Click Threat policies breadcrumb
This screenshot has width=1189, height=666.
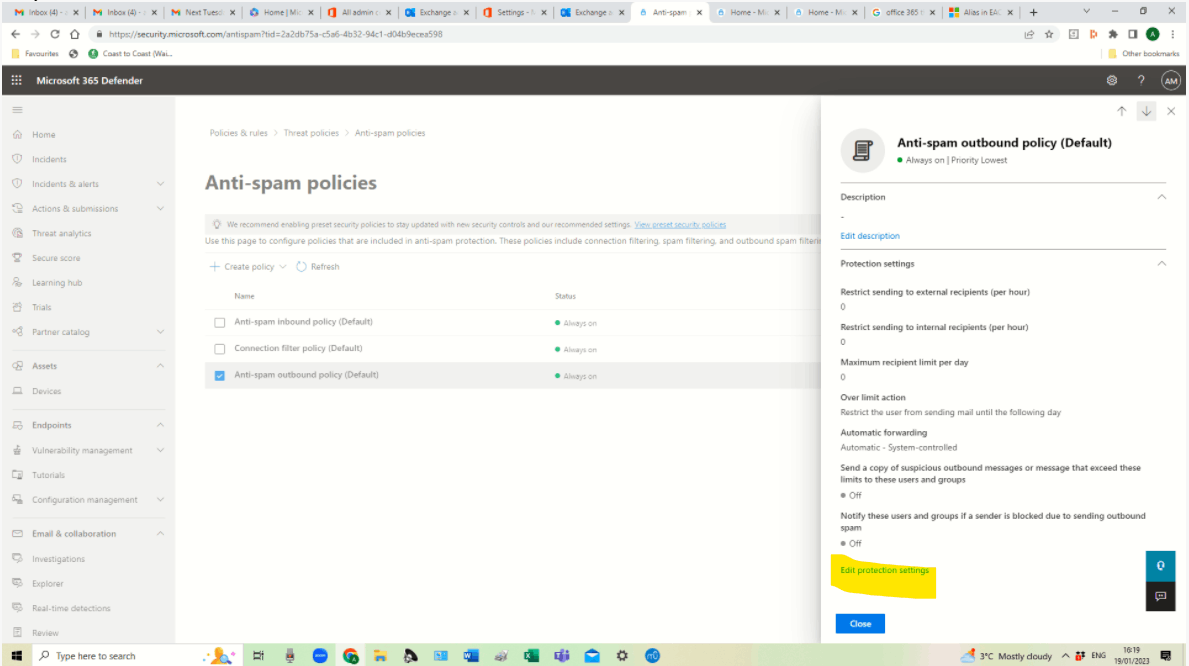(x=311, y=133)
